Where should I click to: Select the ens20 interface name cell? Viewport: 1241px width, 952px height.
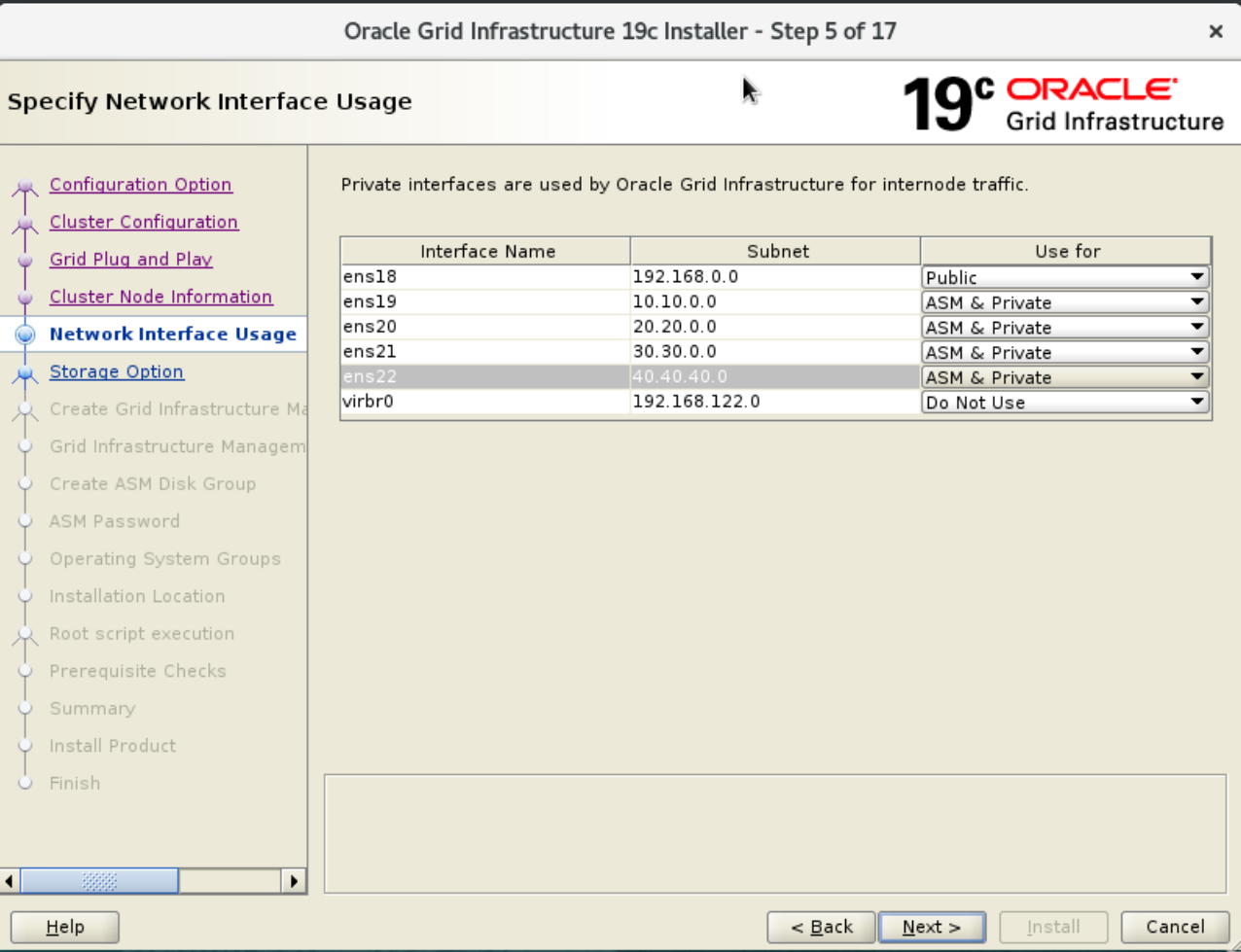point(485,328)
